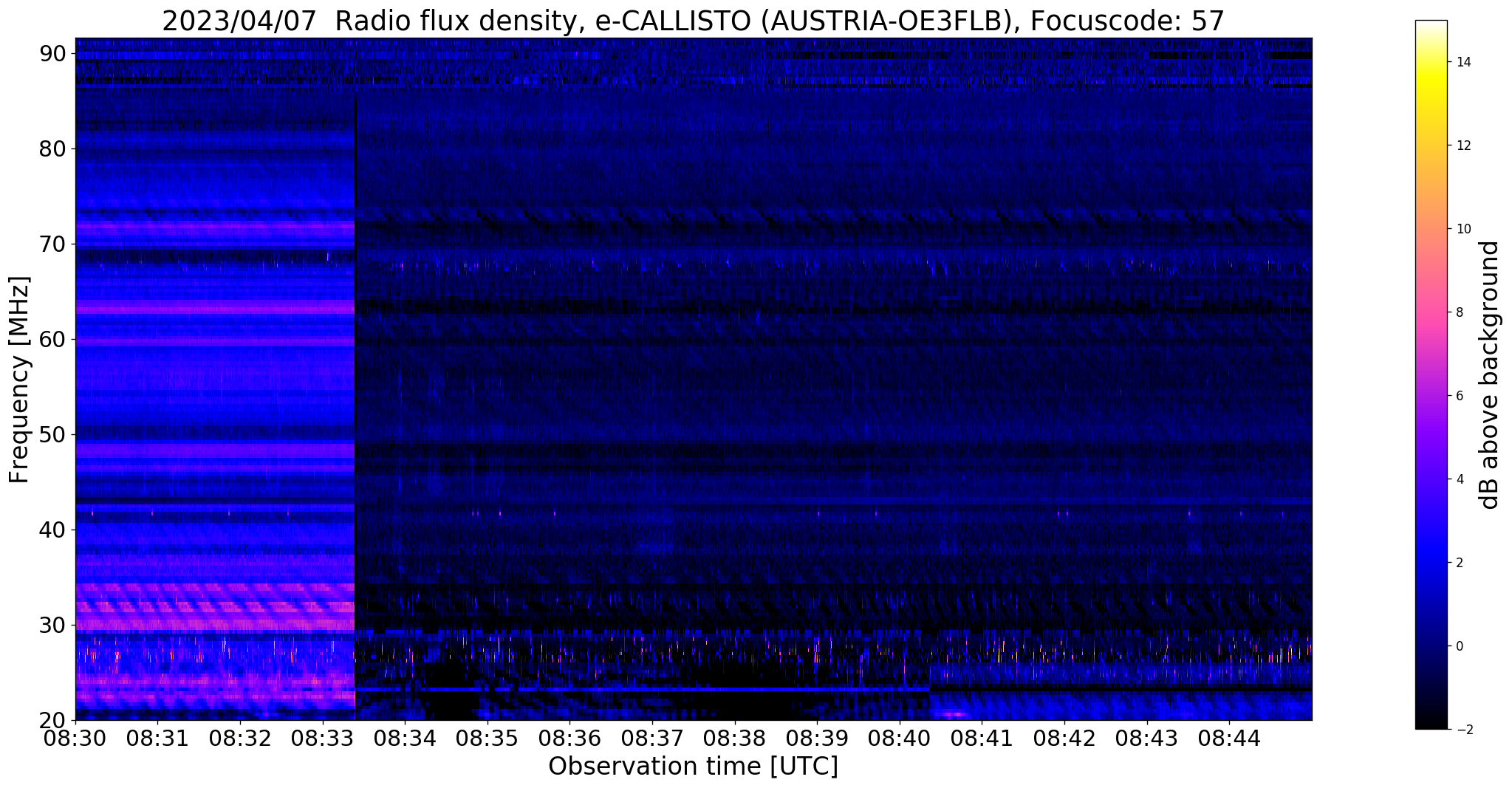
Task: Click the 60 MHz frequency tick label
Action: pyautogui.click(x=52, y=340)
